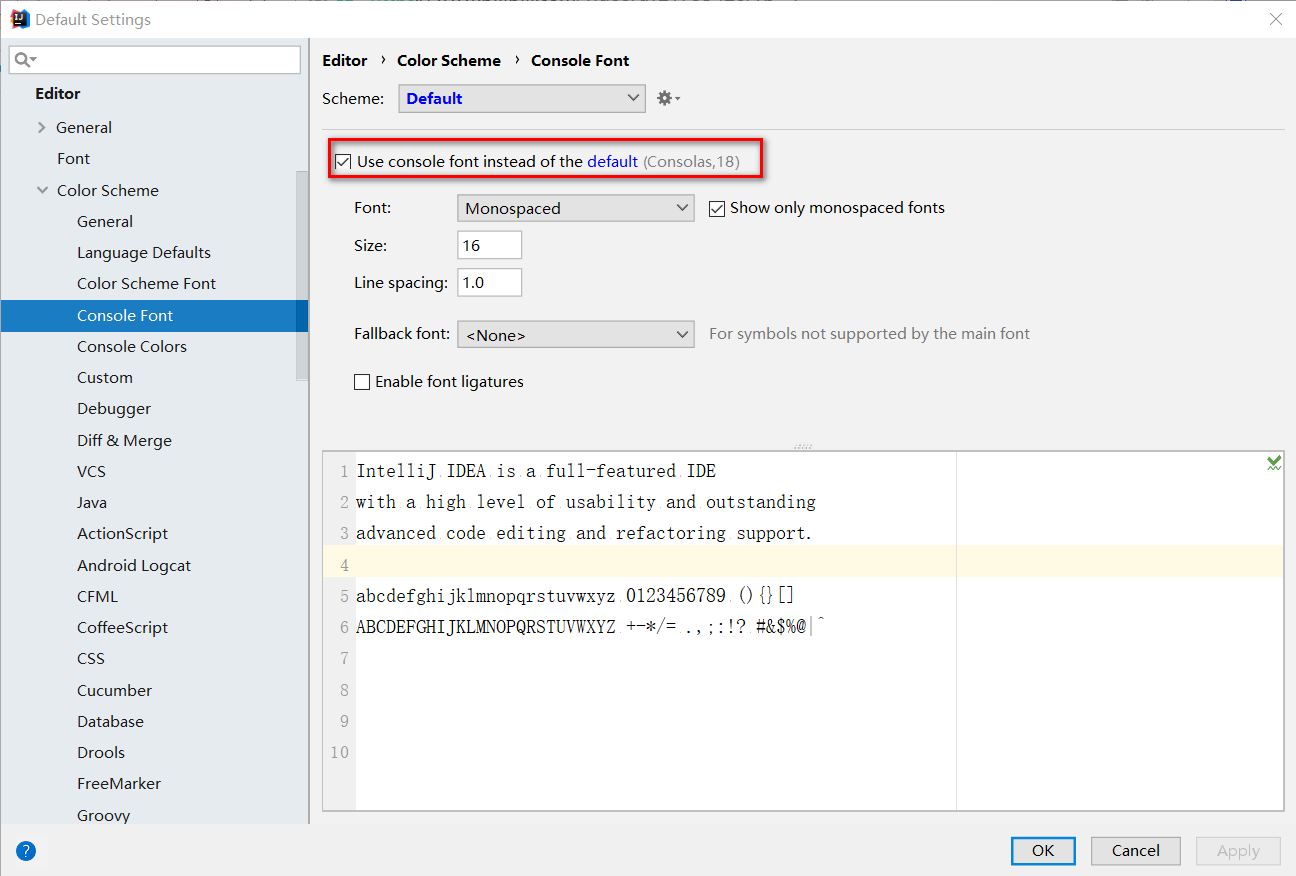Click the settings tree vertical scrollbar
The width and height of the screenshot is (1296, 876).
coord(302,275)
